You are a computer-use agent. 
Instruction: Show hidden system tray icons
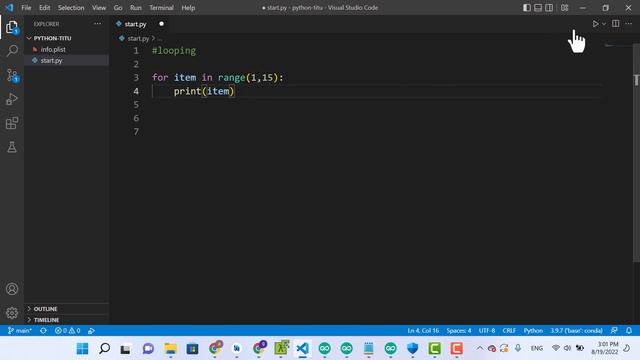pyautogui.click(x=480, y=348)
